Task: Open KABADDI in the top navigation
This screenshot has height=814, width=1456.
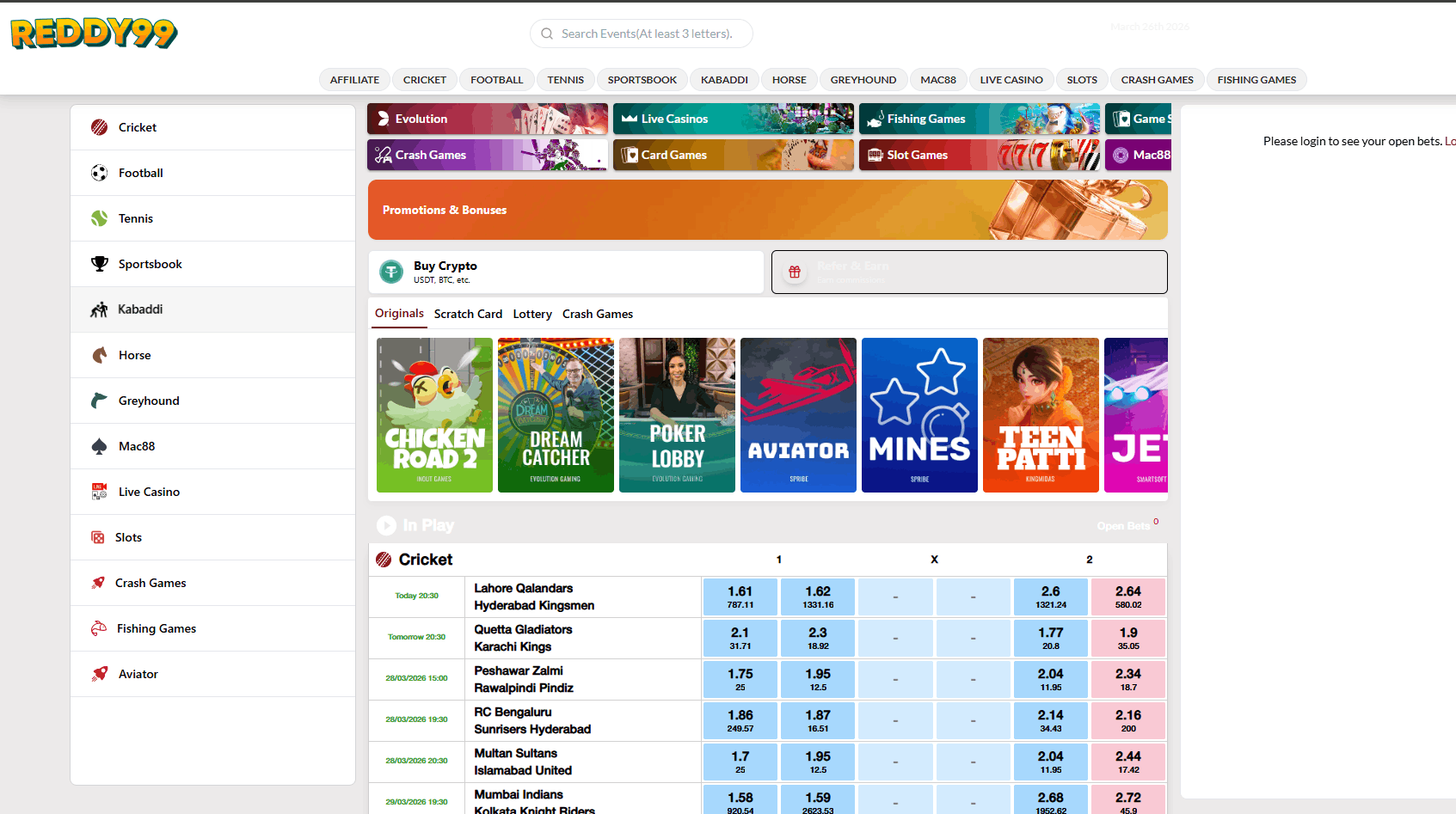Action: (x=724, y=80)
